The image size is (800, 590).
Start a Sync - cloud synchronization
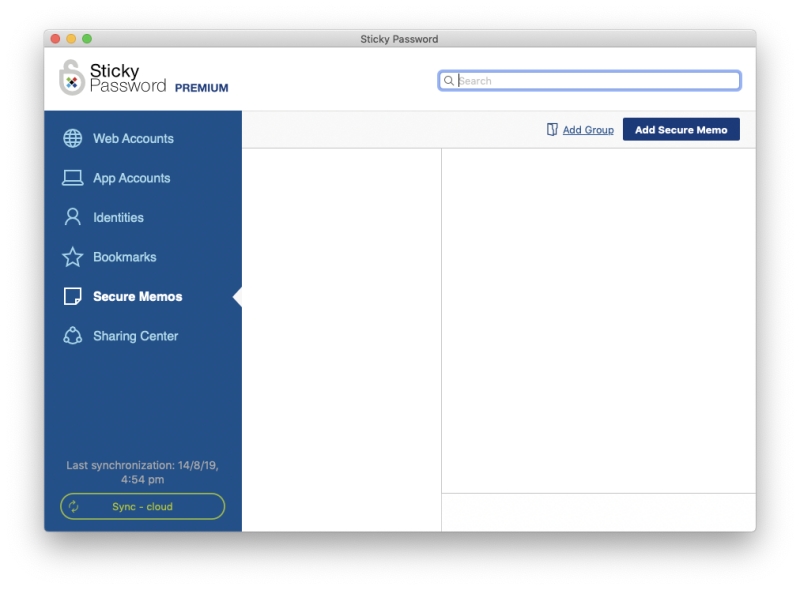click(x=142, y=506)
